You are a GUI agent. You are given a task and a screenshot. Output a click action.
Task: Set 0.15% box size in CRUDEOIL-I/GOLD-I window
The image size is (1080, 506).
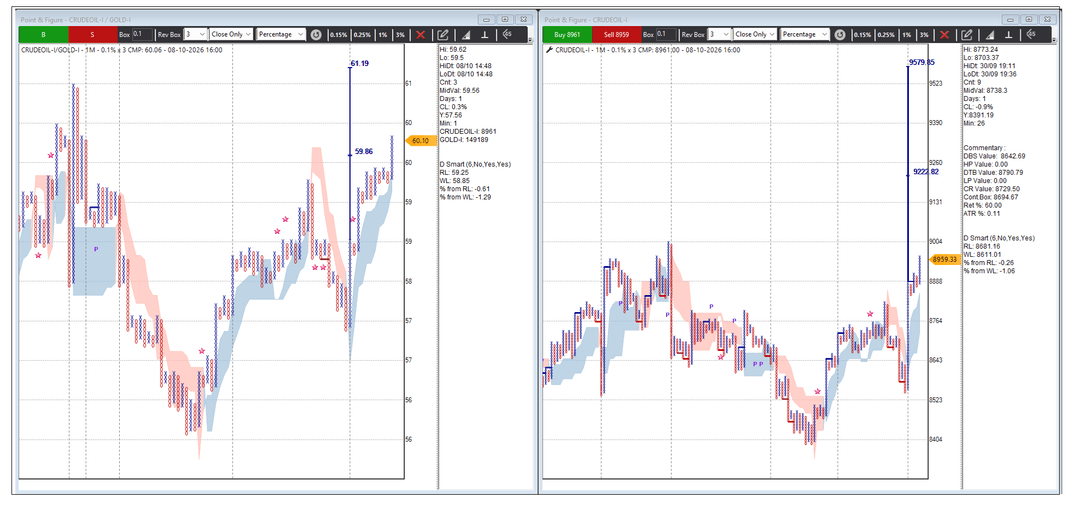338,34
